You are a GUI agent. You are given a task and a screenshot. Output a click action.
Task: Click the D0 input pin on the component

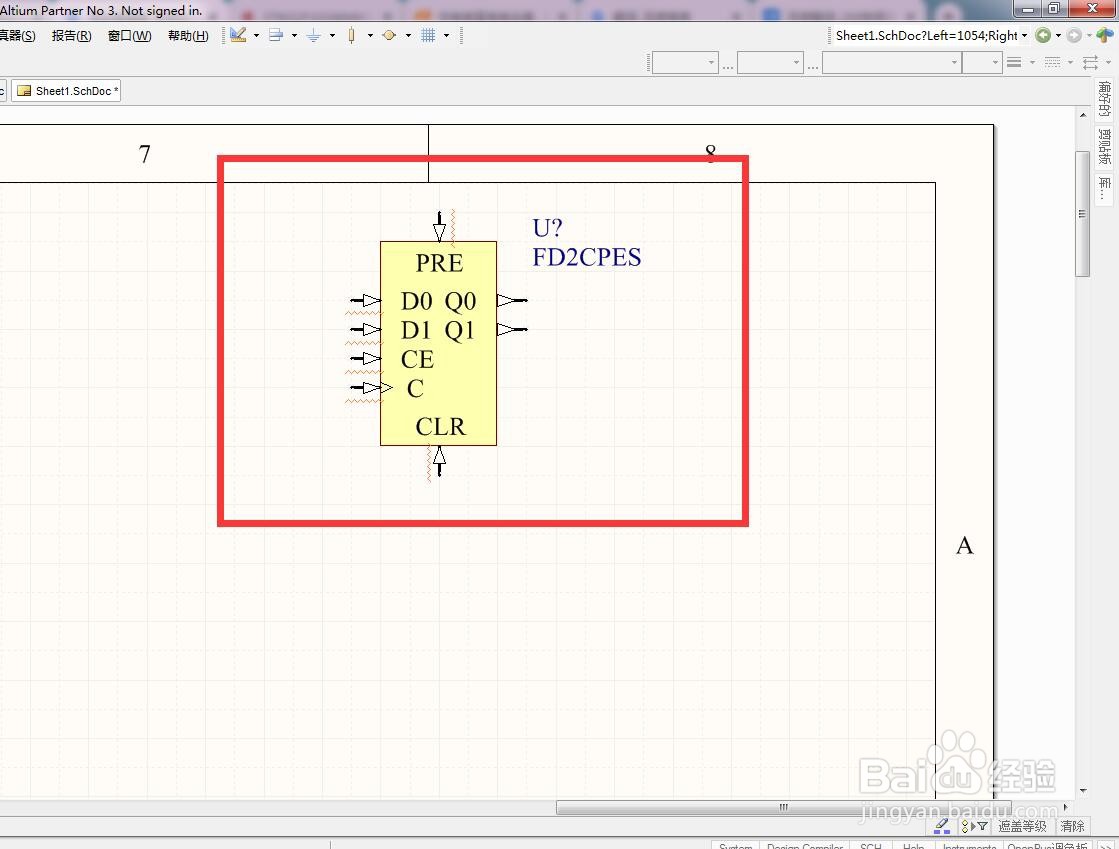366,300
